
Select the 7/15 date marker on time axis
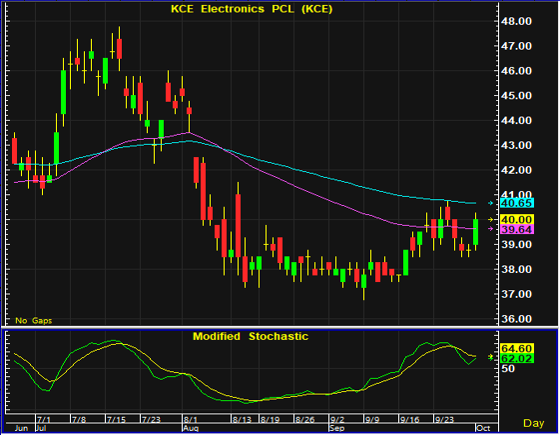(x=117, y=419)
